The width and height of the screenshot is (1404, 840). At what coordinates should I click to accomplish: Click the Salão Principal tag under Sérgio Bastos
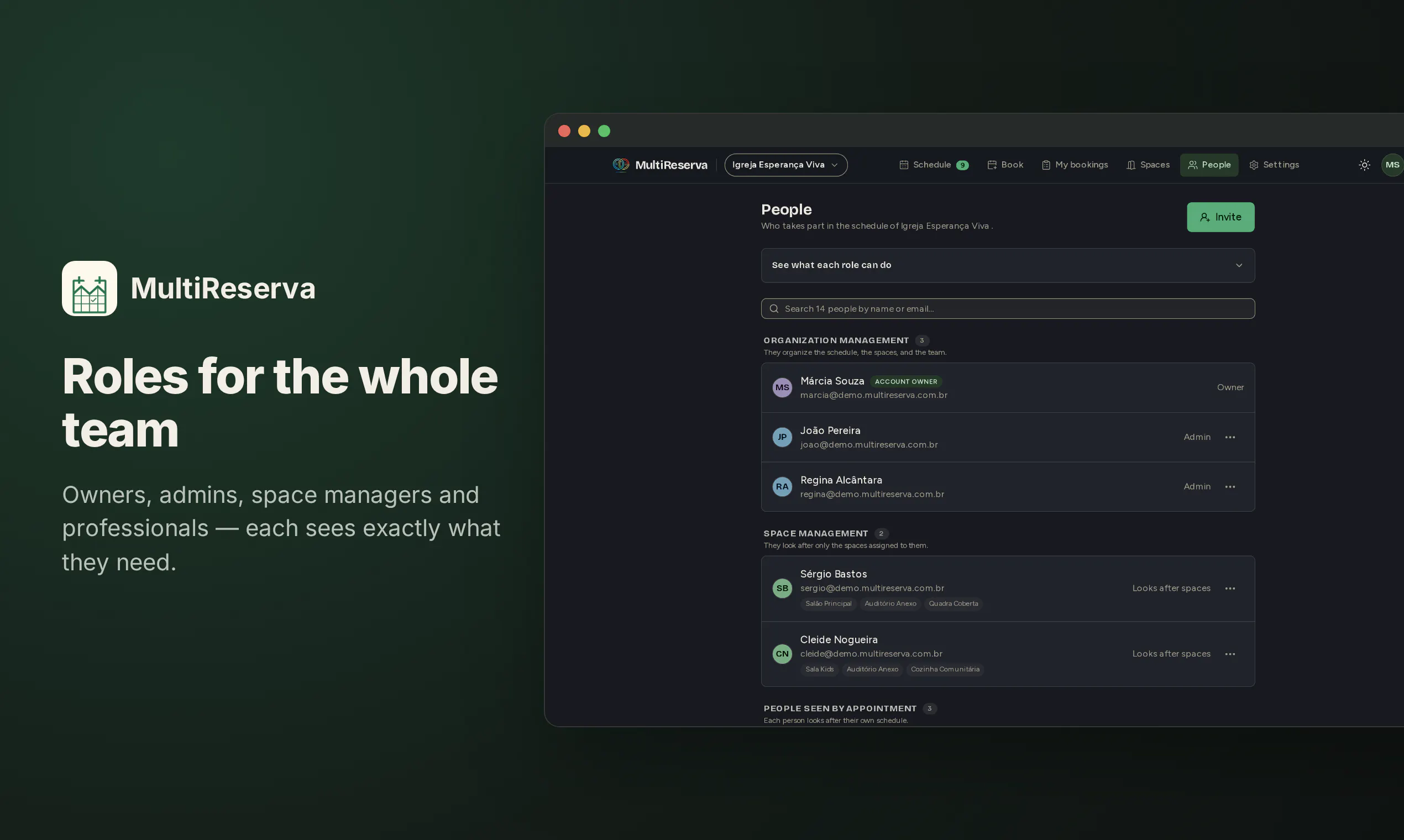point(827,603)
